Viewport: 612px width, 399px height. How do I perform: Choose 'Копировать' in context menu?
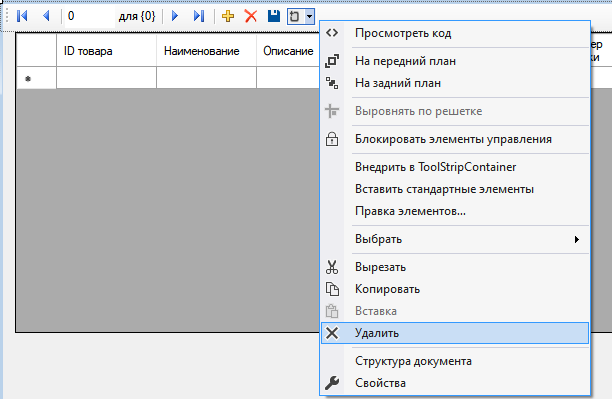(455, 289)
